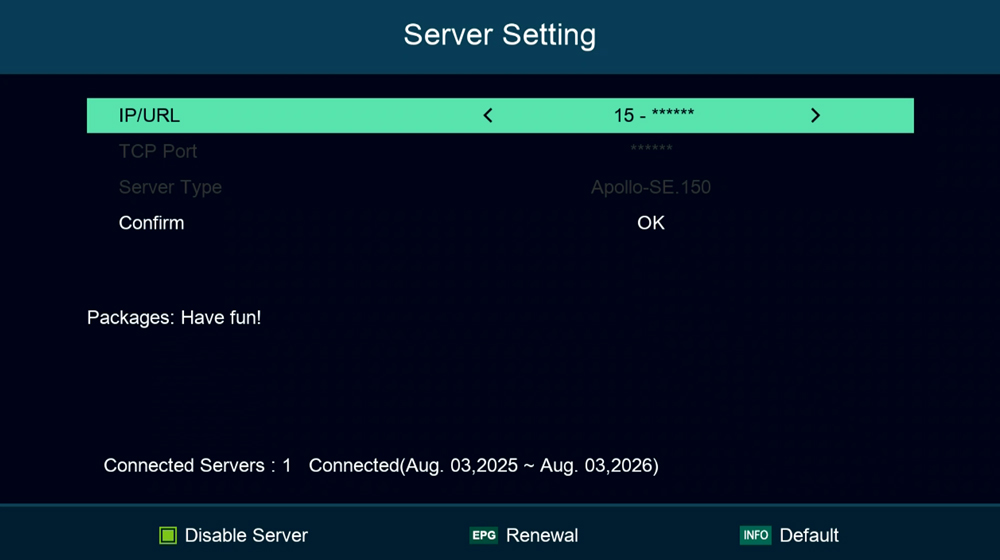1000x560 pixels.
Task: Click the Disable Server text label
Action: tap(246, 536)
